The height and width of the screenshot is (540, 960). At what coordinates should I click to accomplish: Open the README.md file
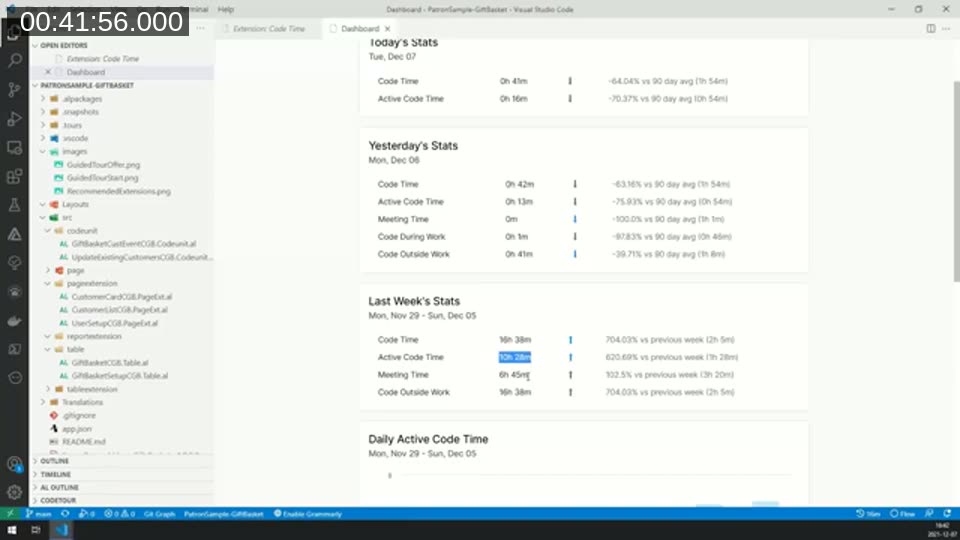click(83, 442)
